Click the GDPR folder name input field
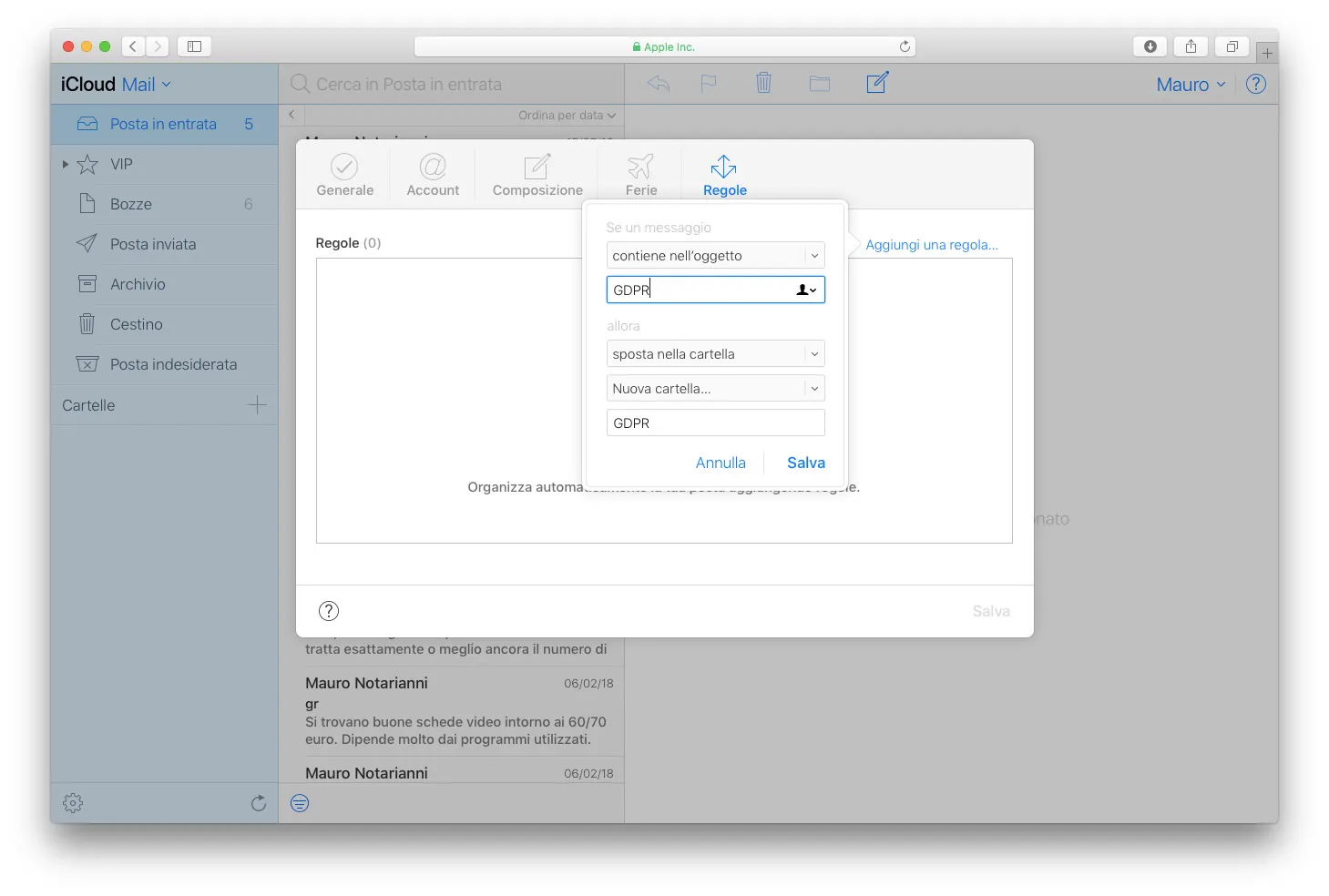1329x896 pixels. 715,423
